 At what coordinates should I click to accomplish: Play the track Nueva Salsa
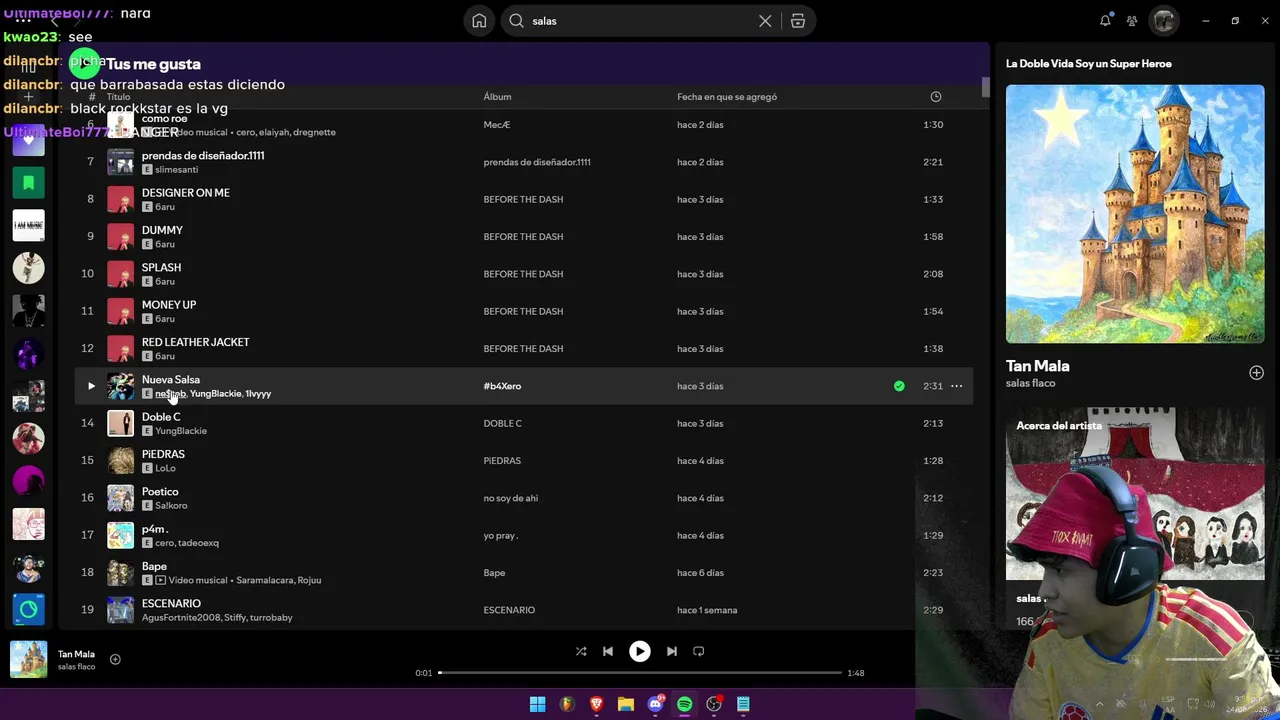91,386
